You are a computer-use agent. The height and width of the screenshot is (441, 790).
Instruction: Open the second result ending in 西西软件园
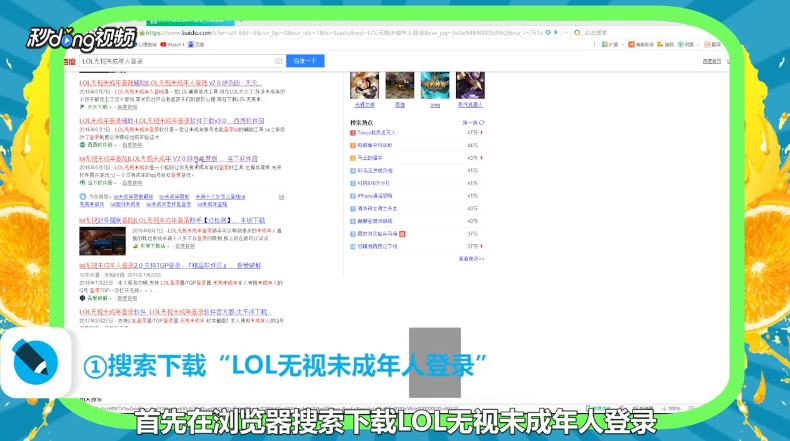coord(172,121)
